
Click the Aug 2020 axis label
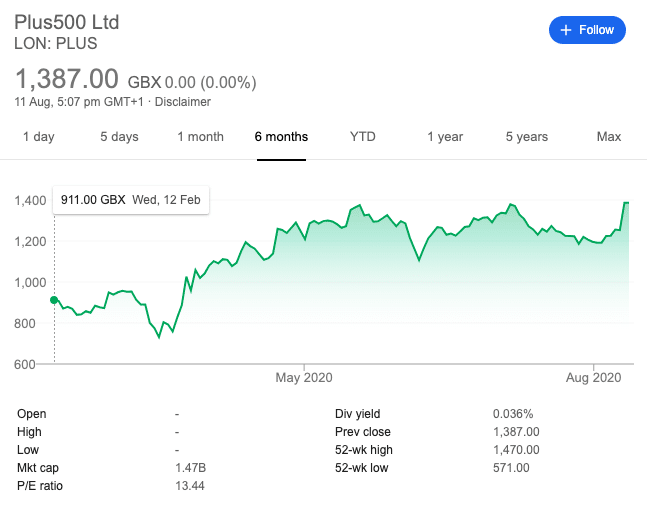(x=593, y=377)
